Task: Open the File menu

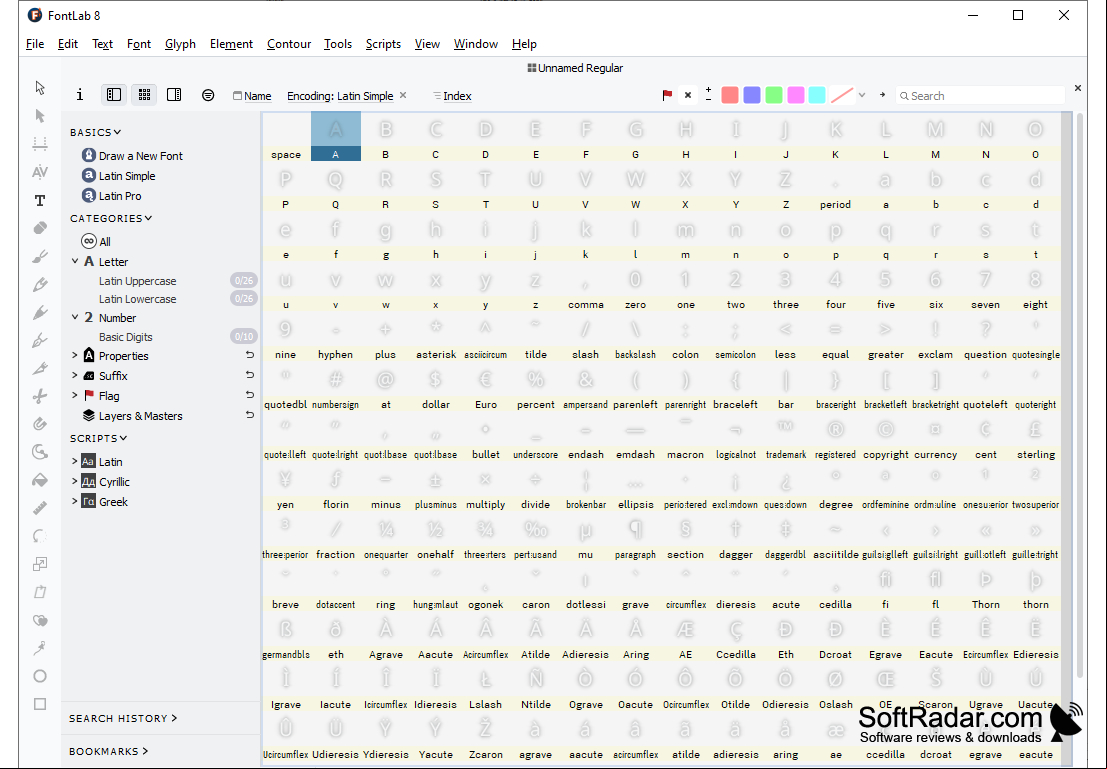Action: pyautogui.click(x=35, y=44)
